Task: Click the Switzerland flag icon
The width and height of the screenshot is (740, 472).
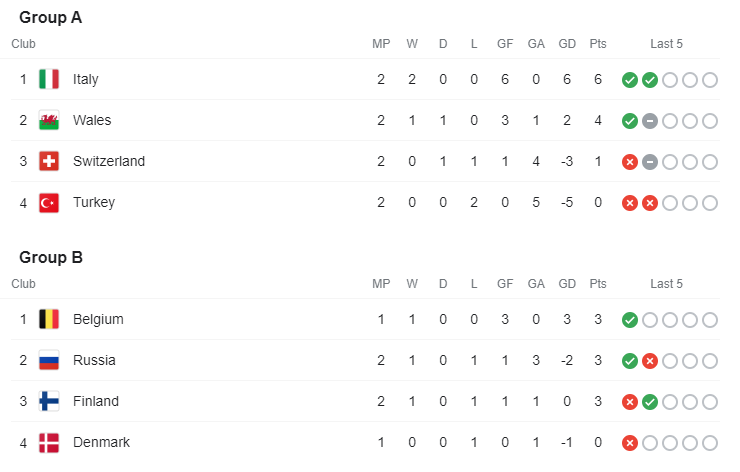Action: [x=49, y=161]
